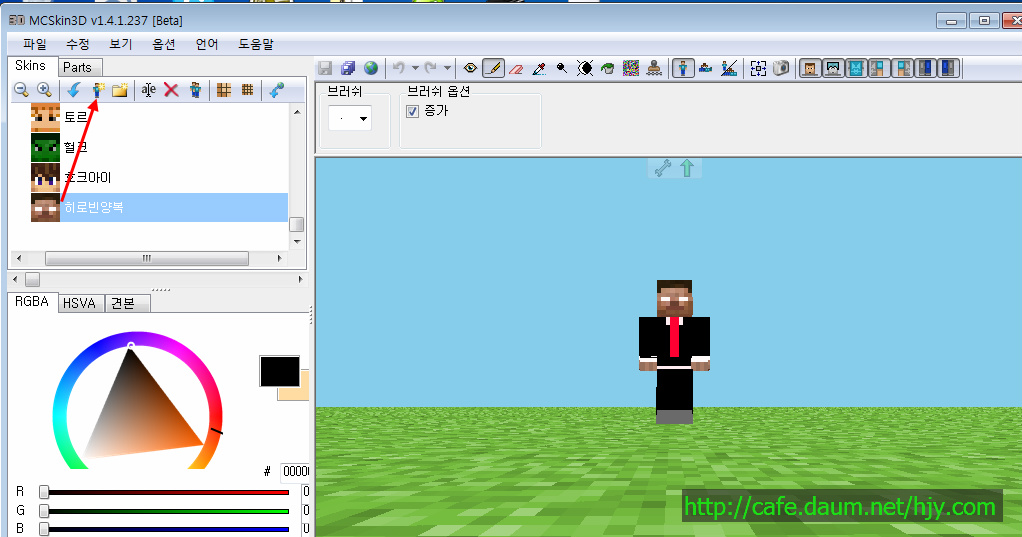Click the Redo arrow
The height and width of the screenshot is (537, 1022).
pos(431,68)
